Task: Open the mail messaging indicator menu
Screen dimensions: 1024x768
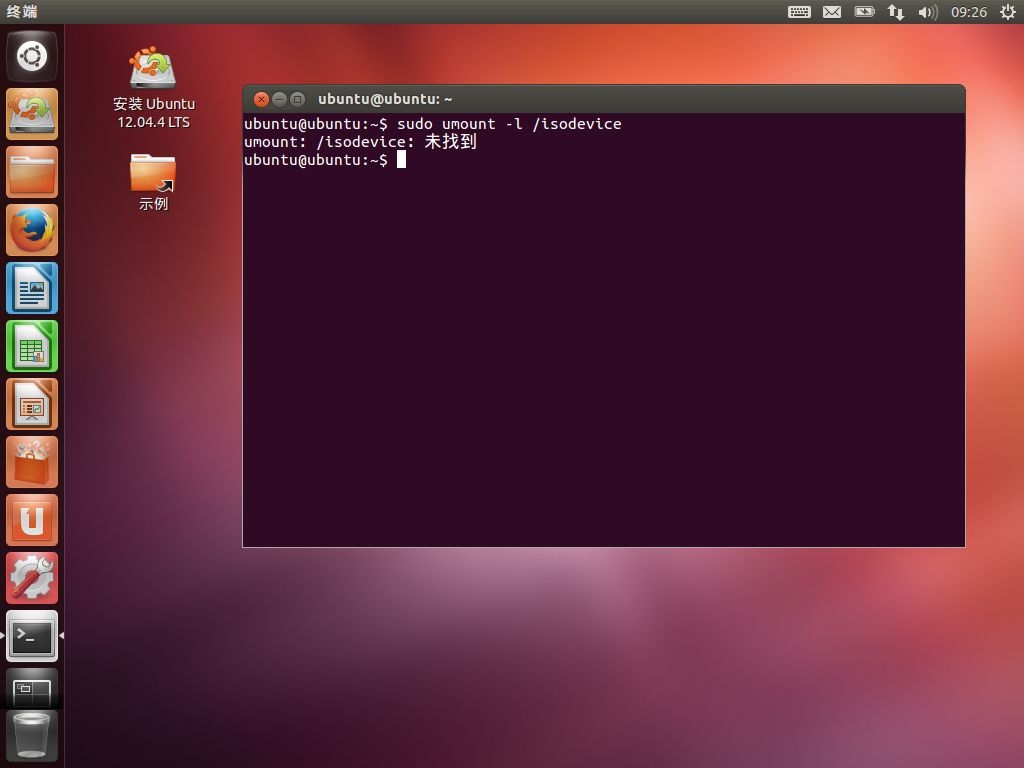Action: click(832, 12)
